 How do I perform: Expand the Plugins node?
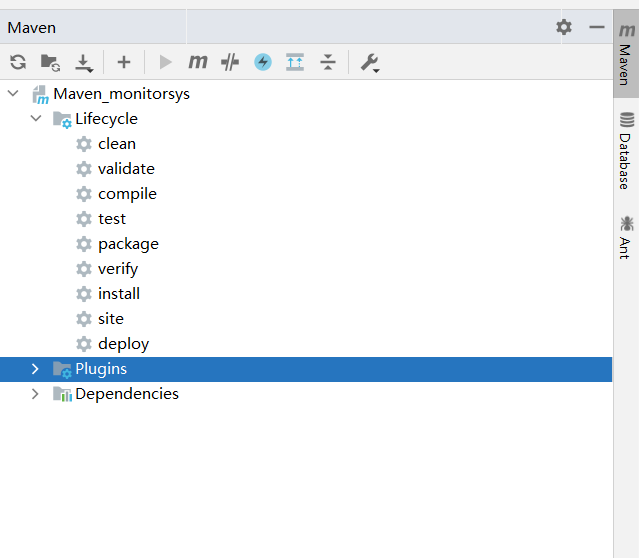35,369
